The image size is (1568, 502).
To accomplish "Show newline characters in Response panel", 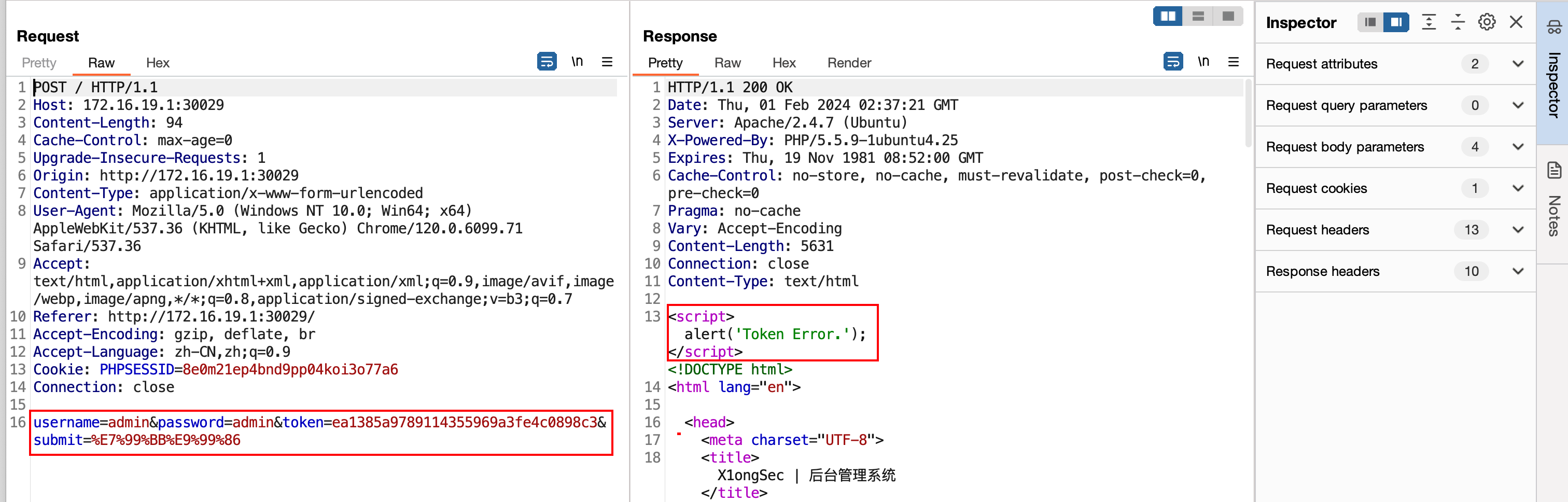I will pyautogui.click(x=1203, y=62).
